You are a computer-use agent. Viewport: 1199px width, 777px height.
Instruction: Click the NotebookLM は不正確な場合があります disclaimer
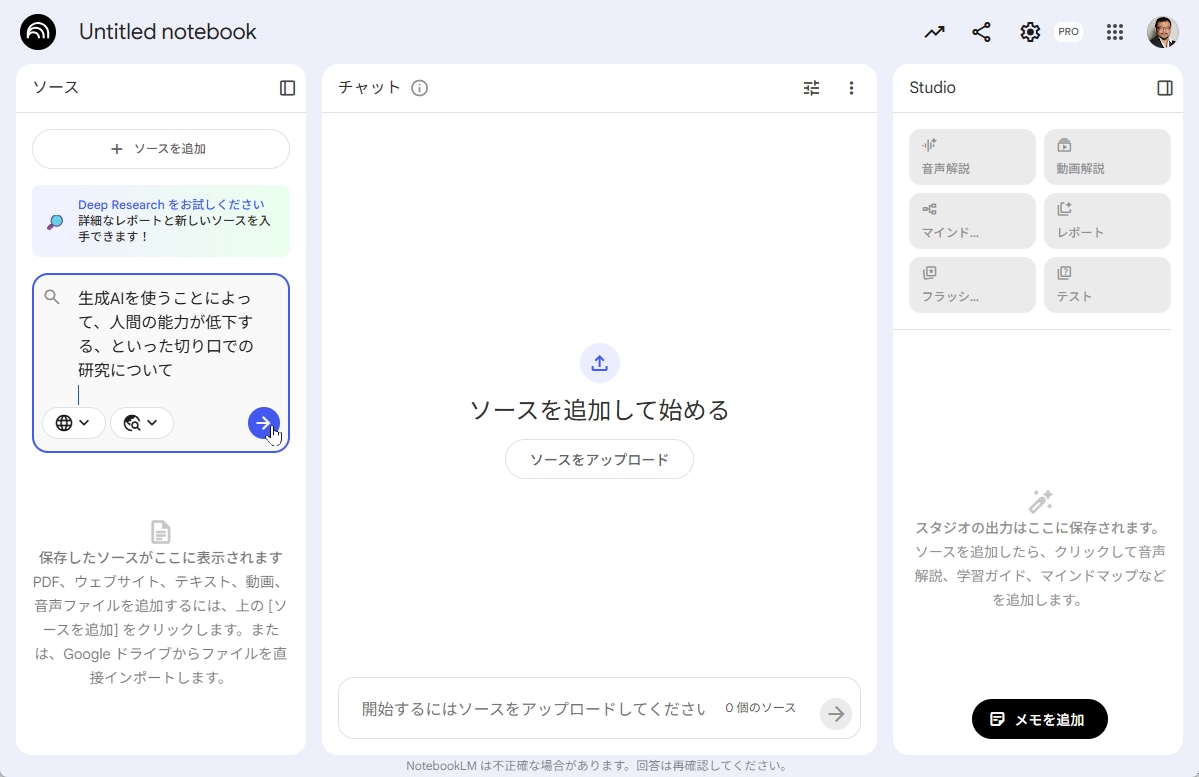click(x=599, y=766)
